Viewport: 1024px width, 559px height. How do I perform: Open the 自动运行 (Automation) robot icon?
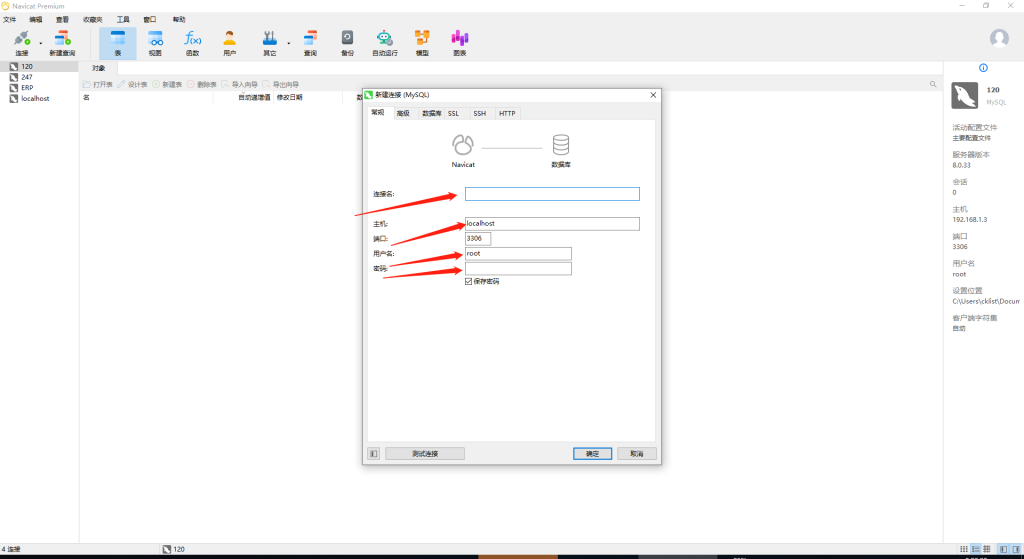385,43
